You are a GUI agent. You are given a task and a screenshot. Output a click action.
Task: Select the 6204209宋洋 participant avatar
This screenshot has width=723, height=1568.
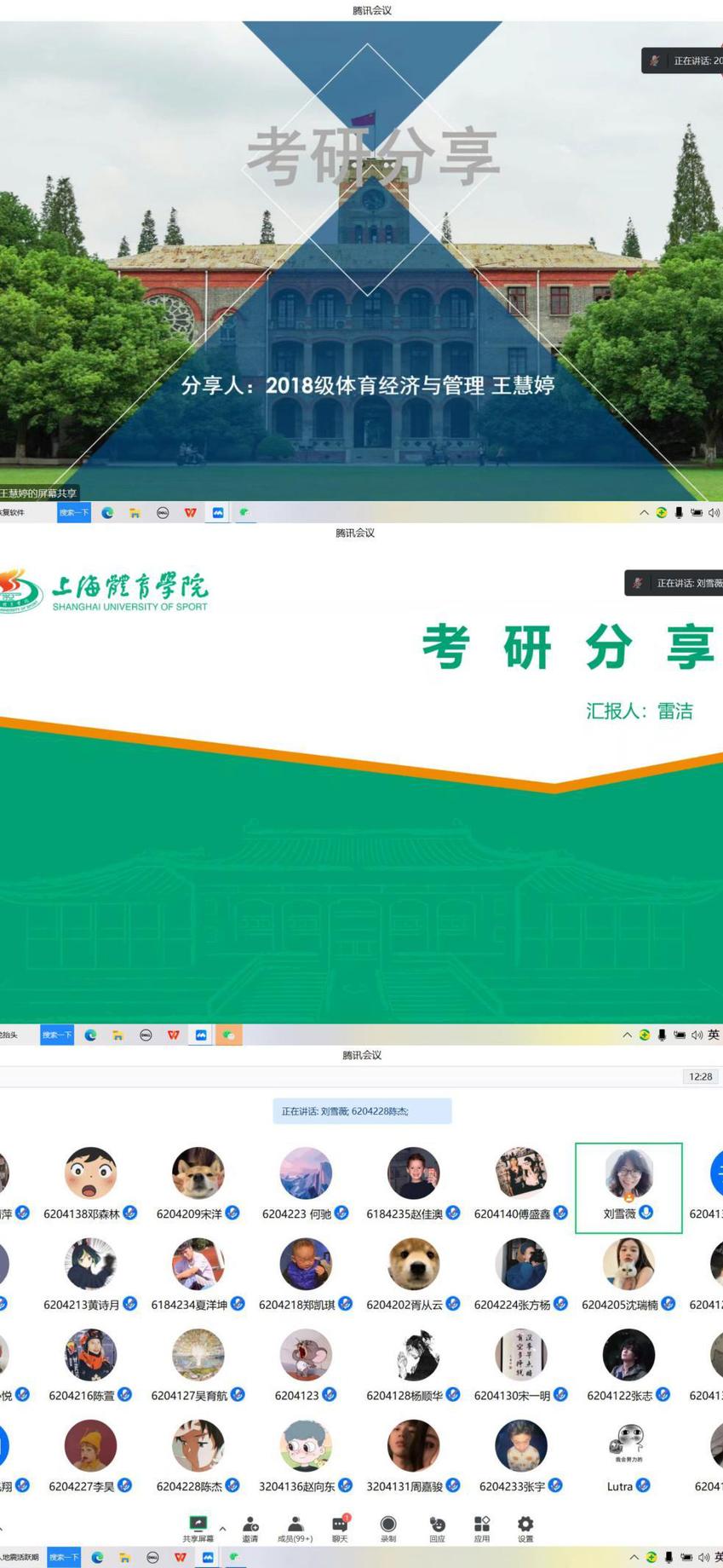(x=198, y=1173)
